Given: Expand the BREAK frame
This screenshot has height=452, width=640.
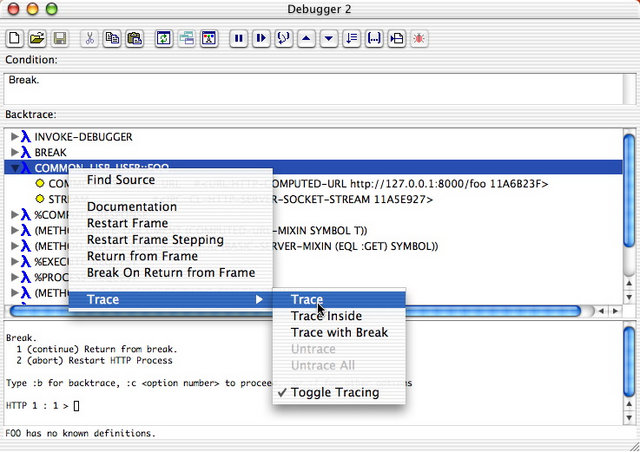Looking at the screenshot, I should coord(15,152).
